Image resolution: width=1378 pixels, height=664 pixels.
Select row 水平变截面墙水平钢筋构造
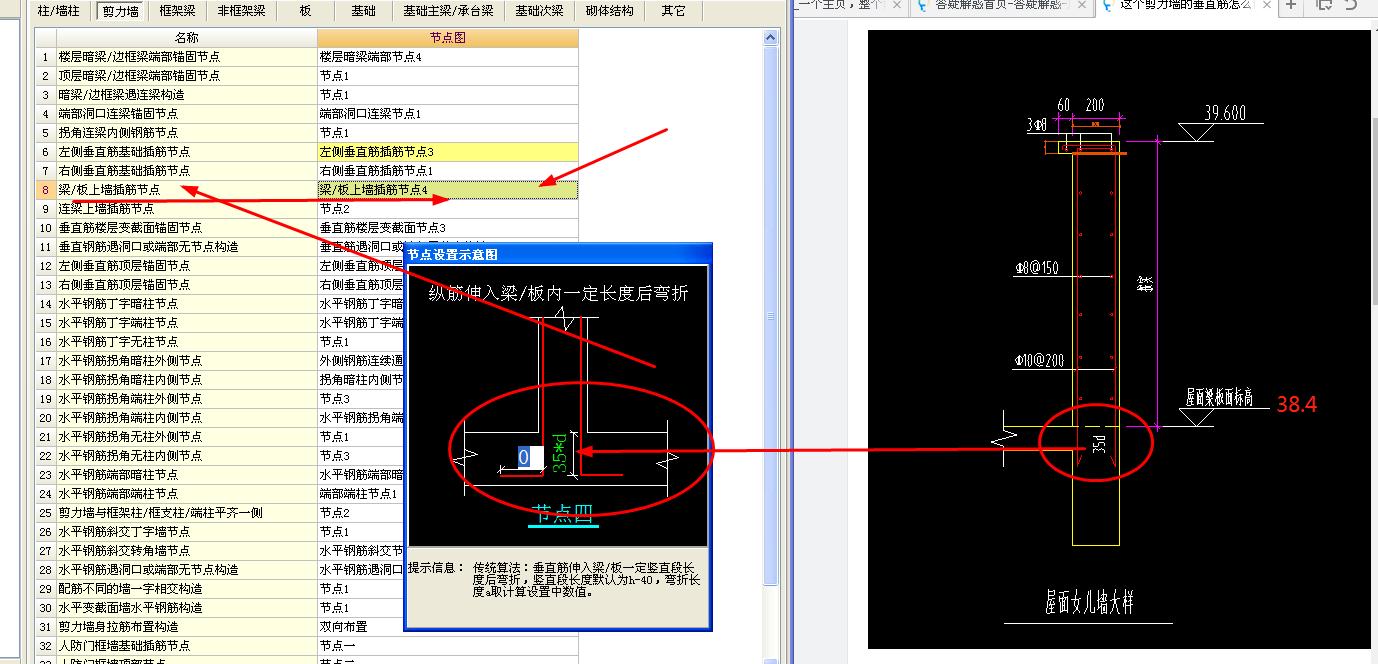pyautogui.click(x=186, y=608)
